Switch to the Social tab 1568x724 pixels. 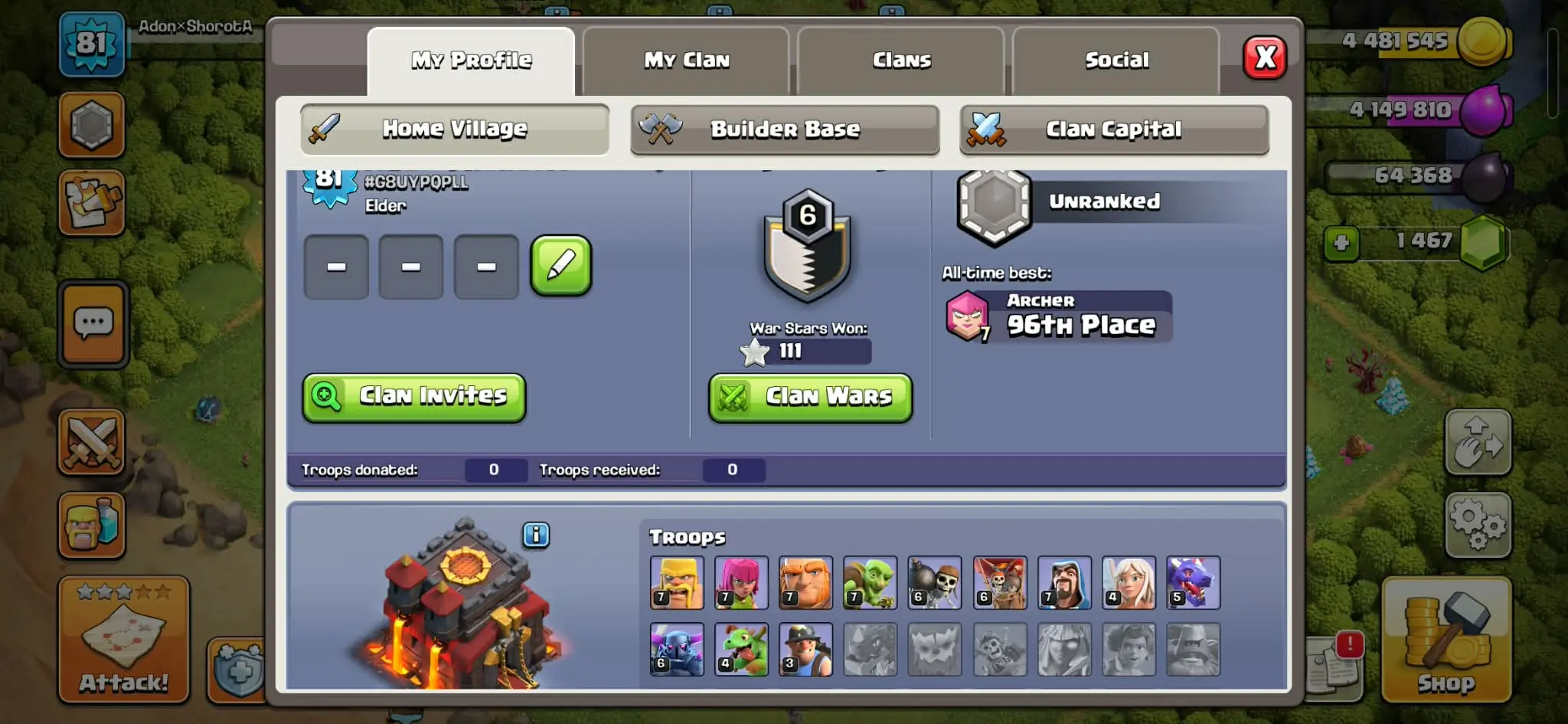point(1116,60)
